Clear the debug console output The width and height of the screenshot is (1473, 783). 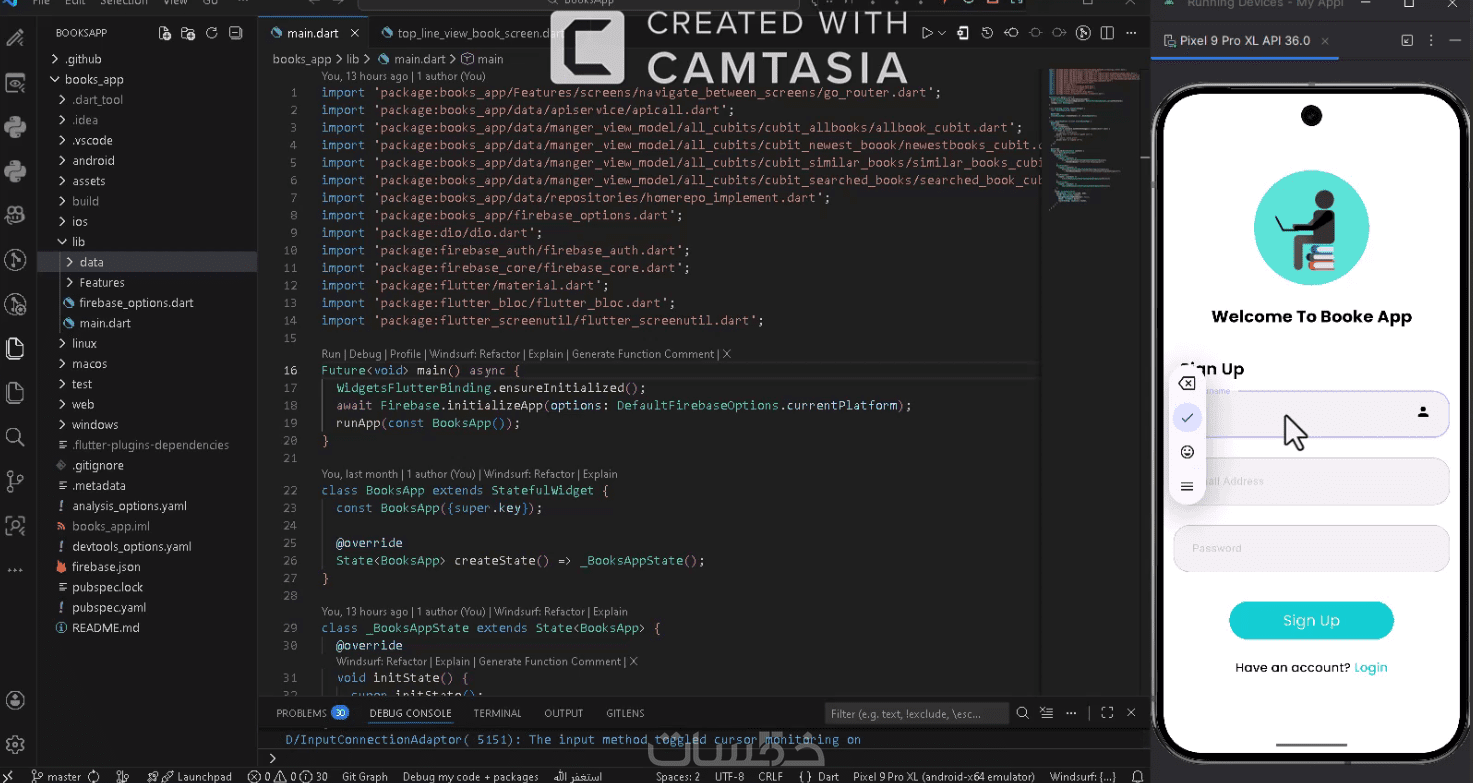[1046, 713]
